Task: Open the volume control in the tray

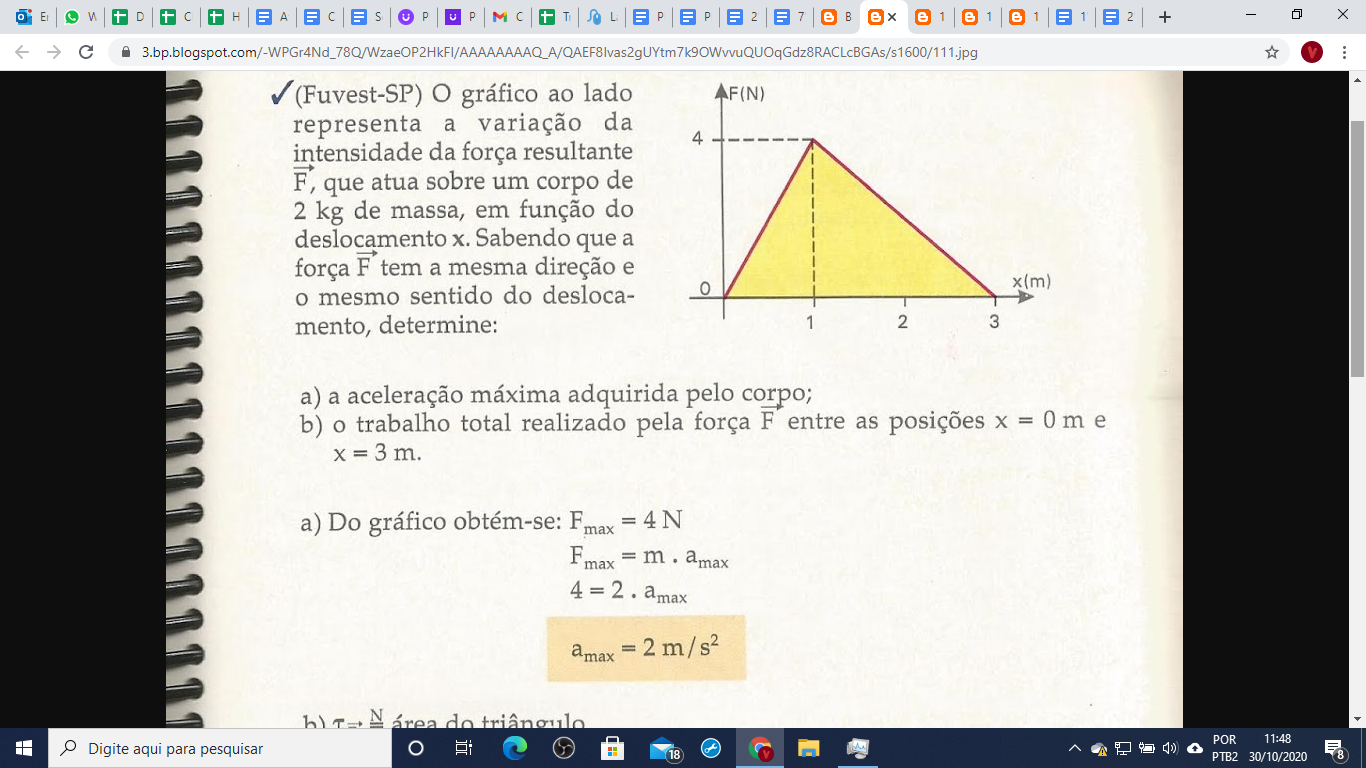Action: click(x=1170, y=748)
